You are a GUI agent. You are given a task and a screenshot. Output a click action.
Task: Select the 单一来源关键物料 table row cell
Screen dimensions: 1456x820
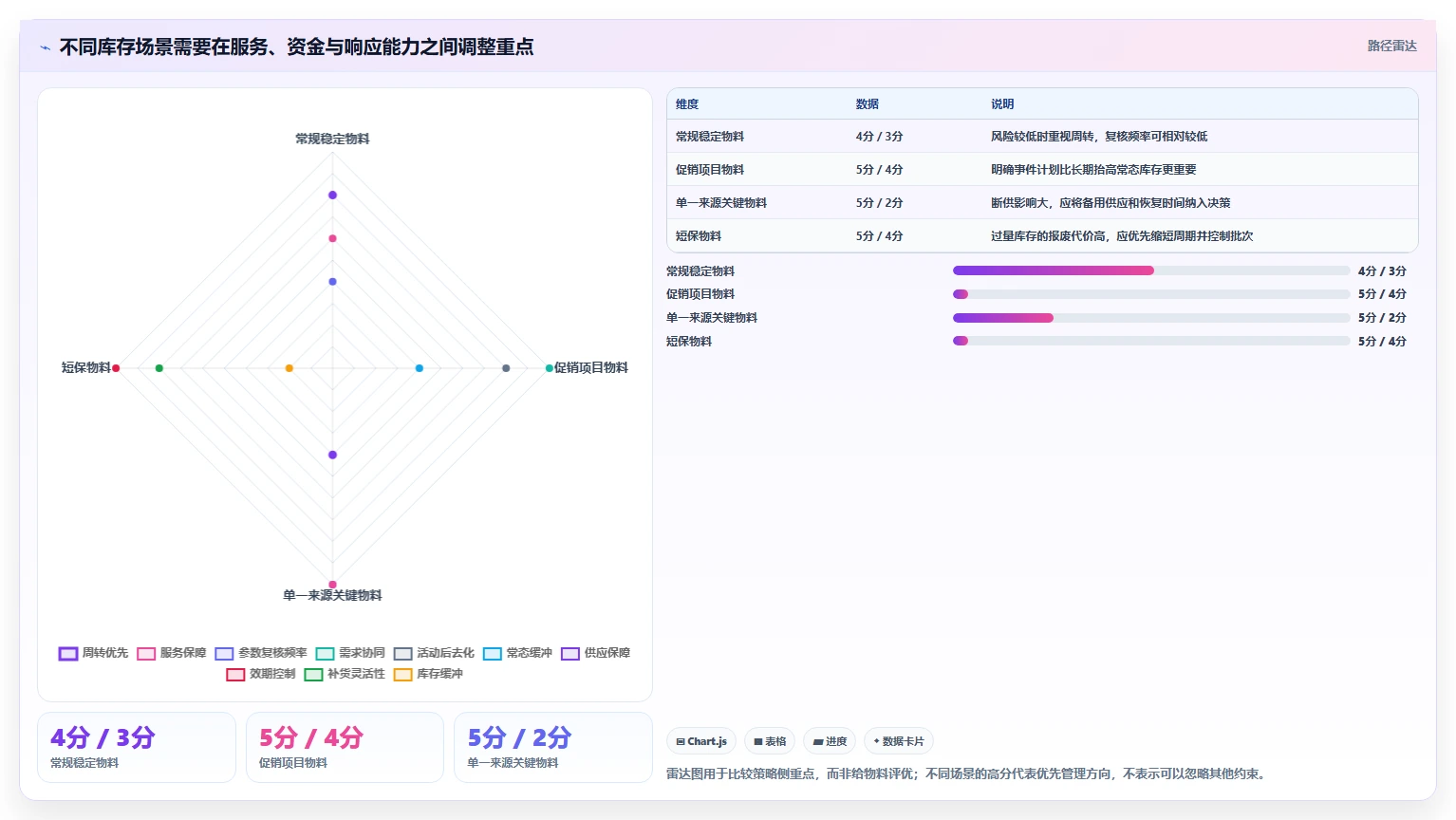click(x=721, y=203)
